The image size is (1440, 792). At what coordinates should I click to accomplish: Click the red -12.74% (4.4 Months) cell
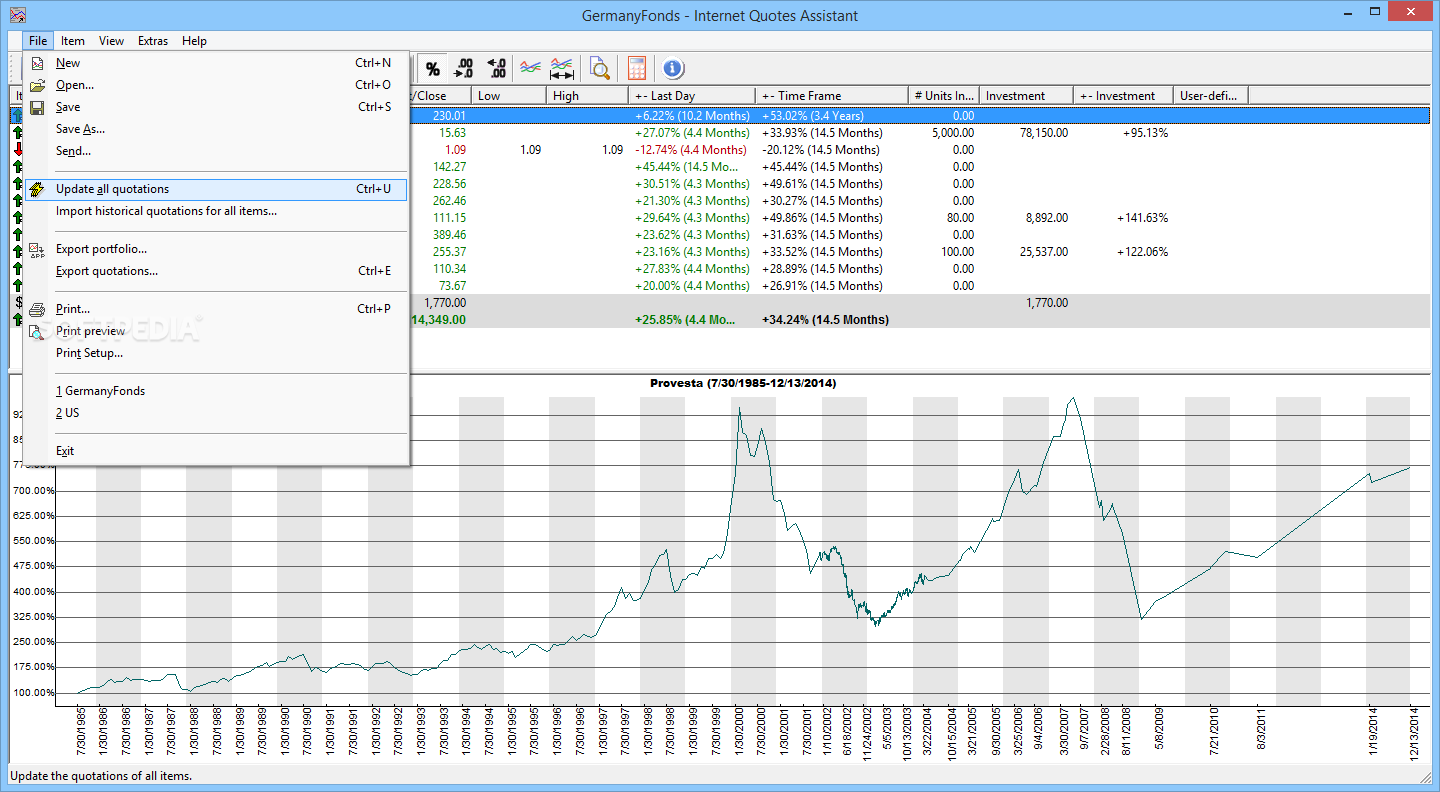(x=691, y=150)
